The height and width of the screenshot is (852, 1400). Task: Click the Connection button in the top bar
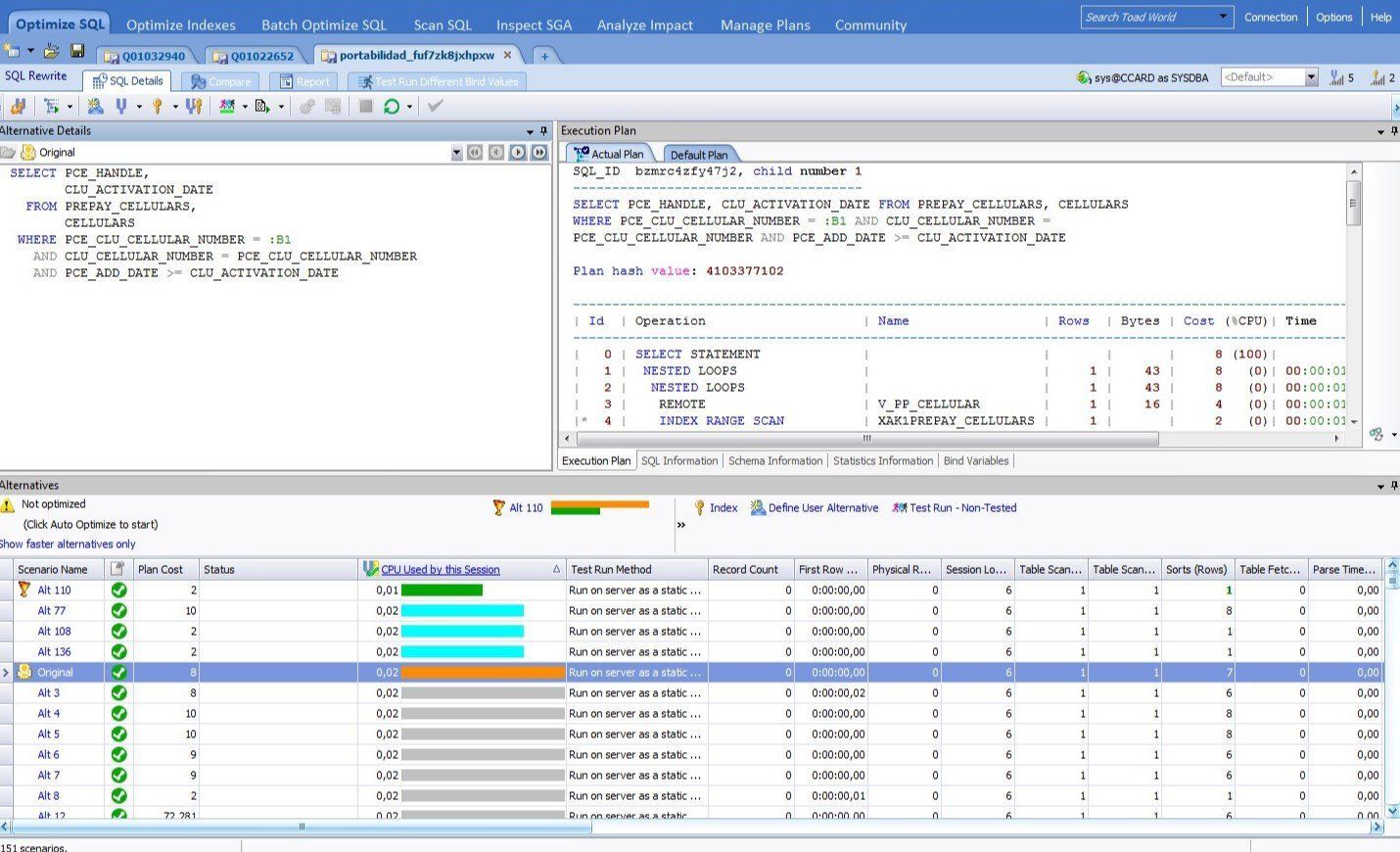click(x=1271, y=17)
